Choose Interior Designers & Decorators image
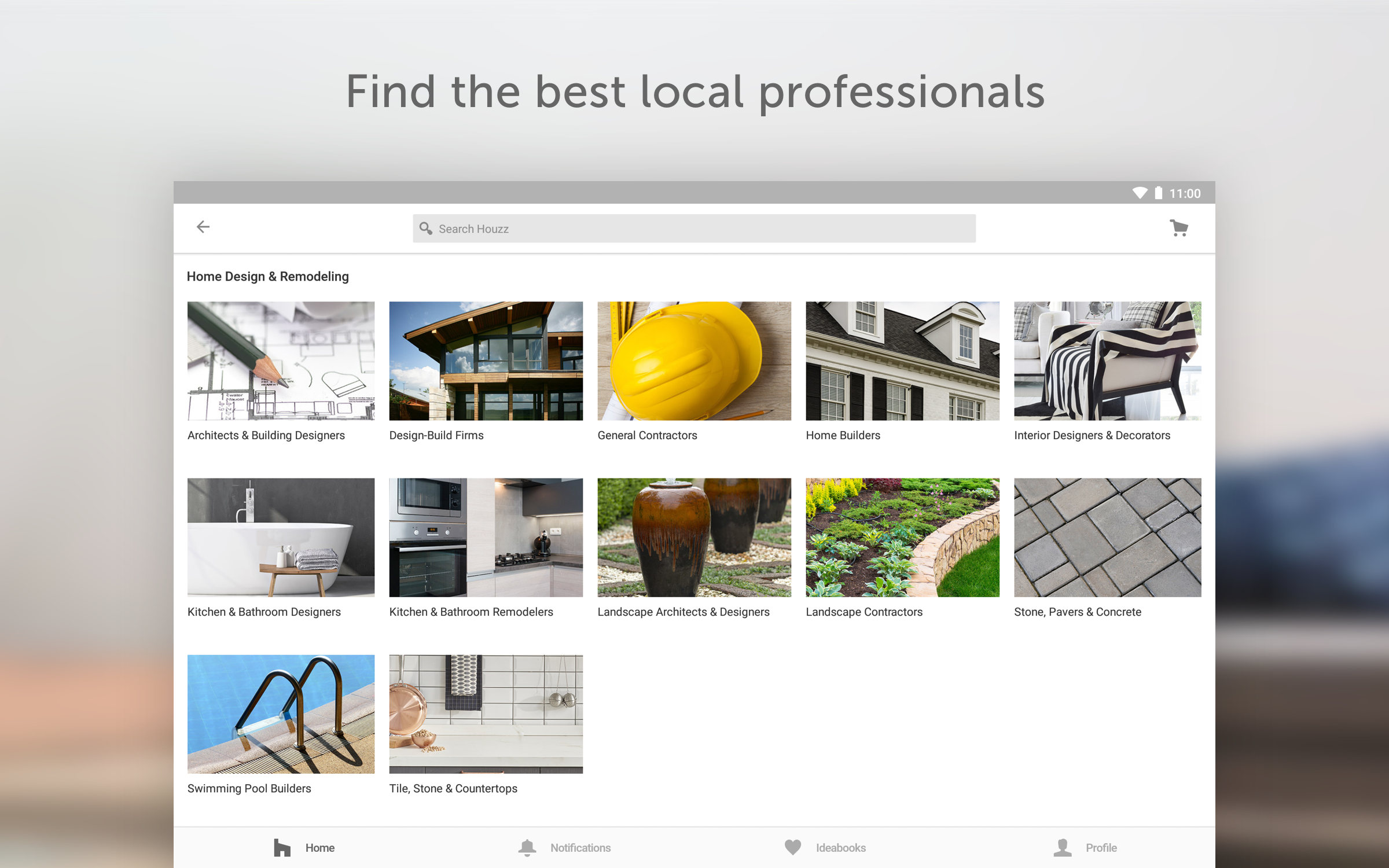 [x=1107, y=361]
